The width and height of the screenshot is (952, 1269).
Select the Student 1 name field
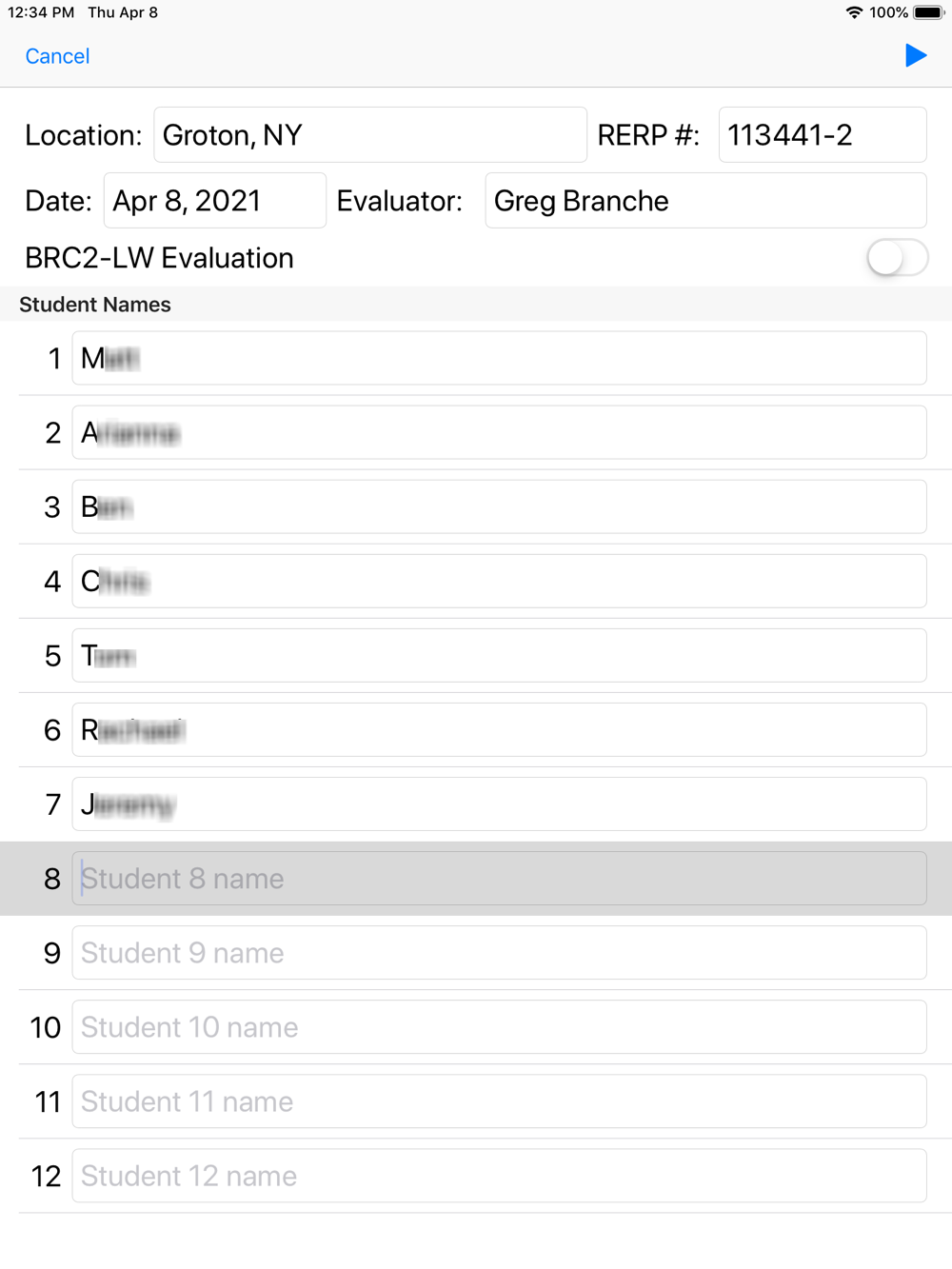tap(499, 359)
